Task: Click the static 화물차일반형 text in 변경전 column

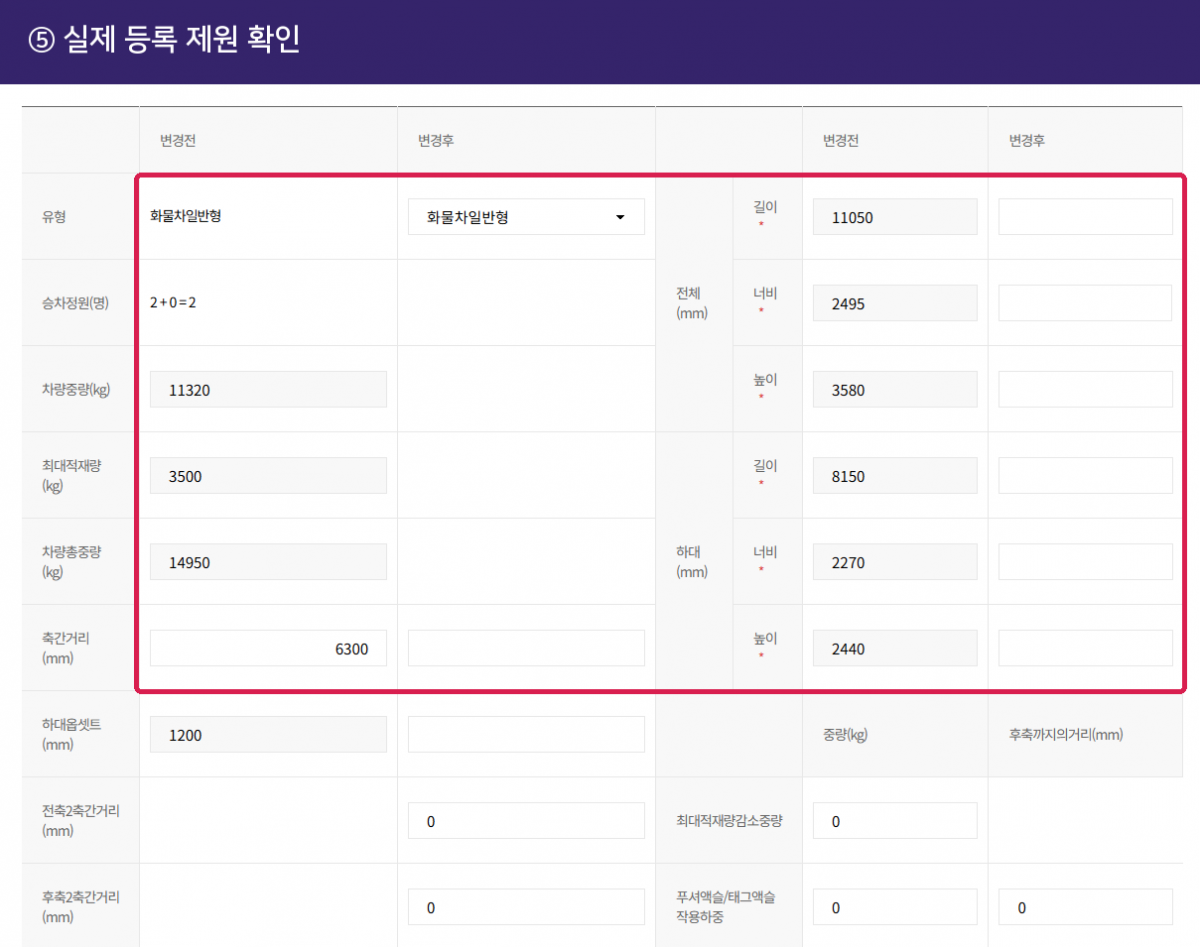Action: coord(185,216)
